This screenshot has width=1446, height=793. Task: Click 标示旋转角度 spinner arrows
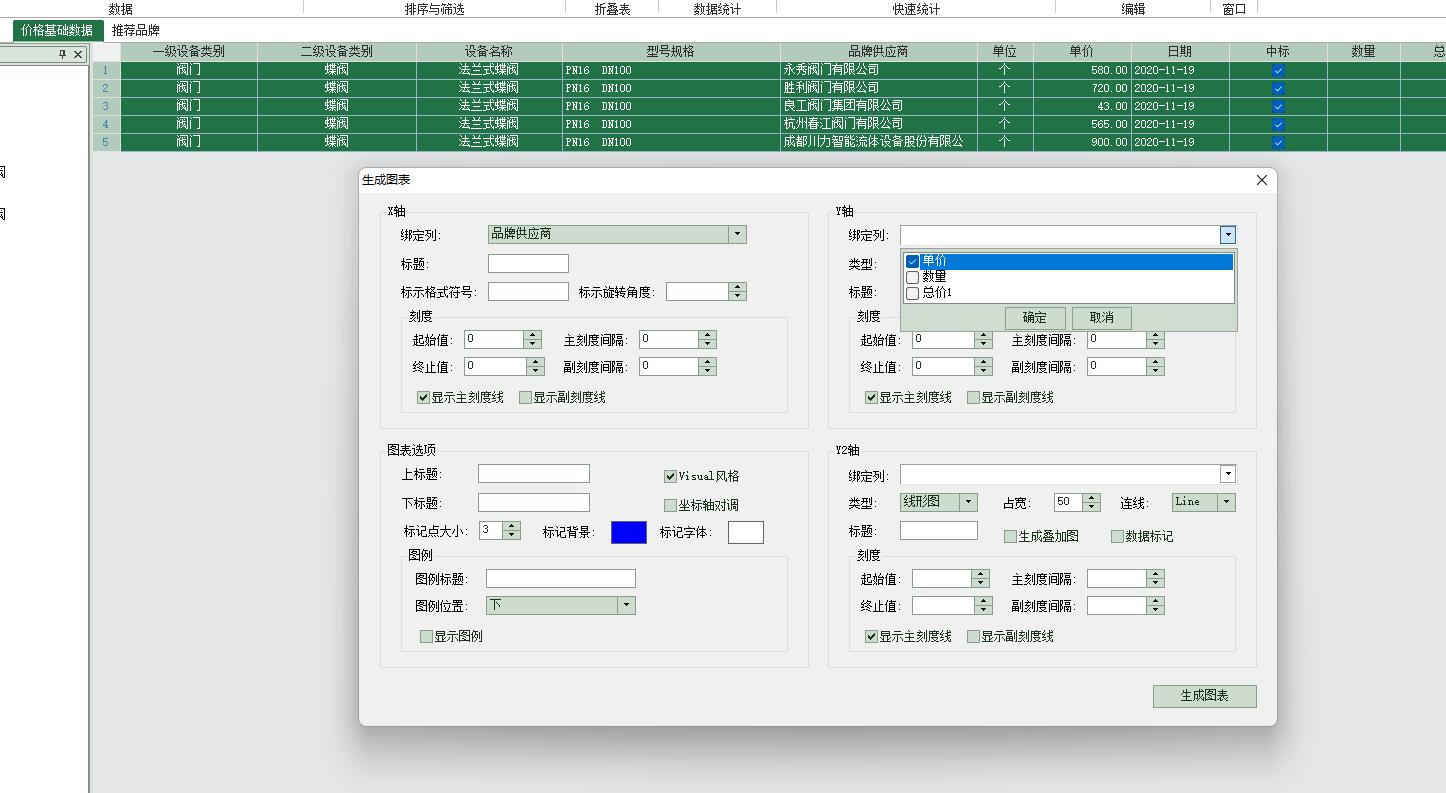[x=738, y=292]
